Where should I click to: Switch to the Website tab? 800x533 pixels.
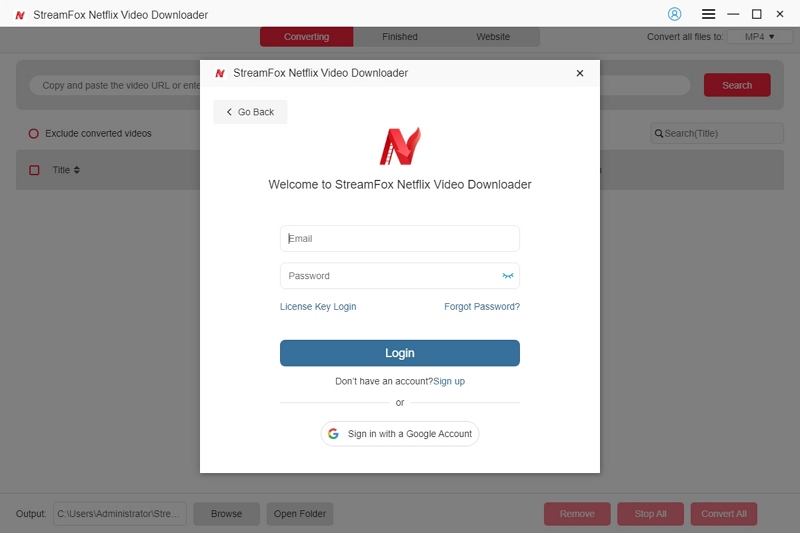tap(493, 37)
